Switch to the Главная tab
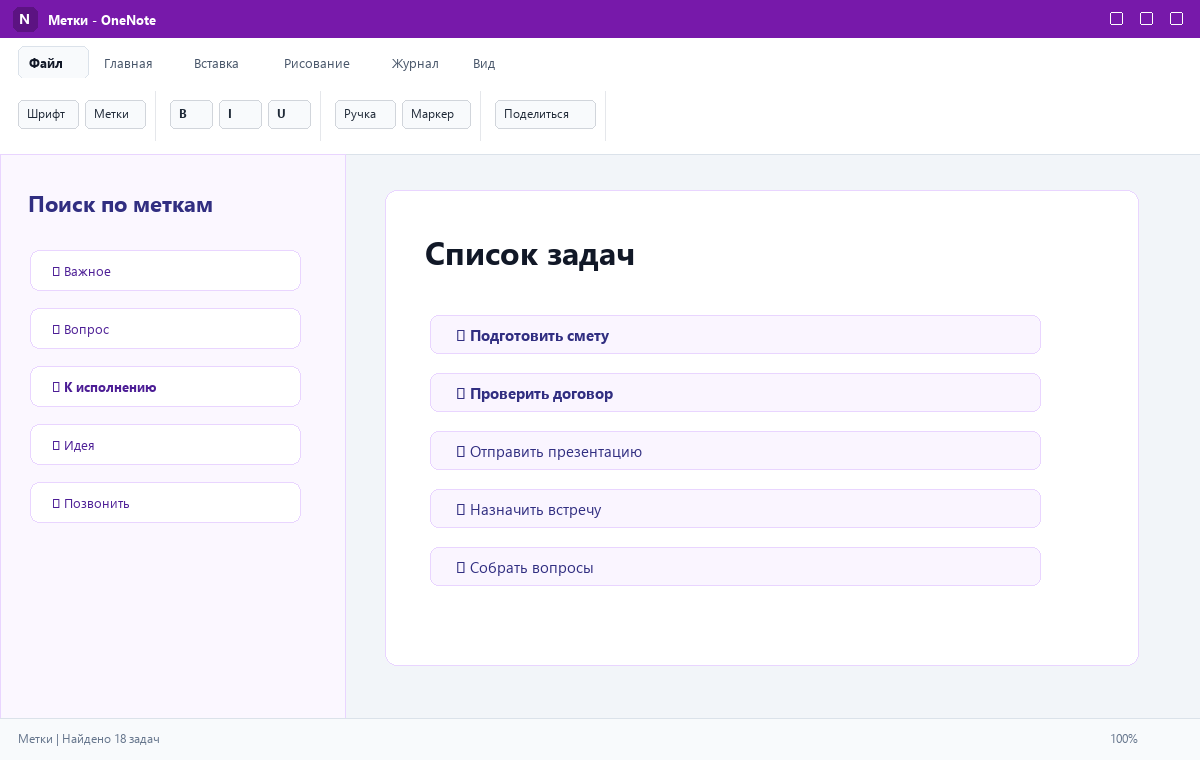 128,63
